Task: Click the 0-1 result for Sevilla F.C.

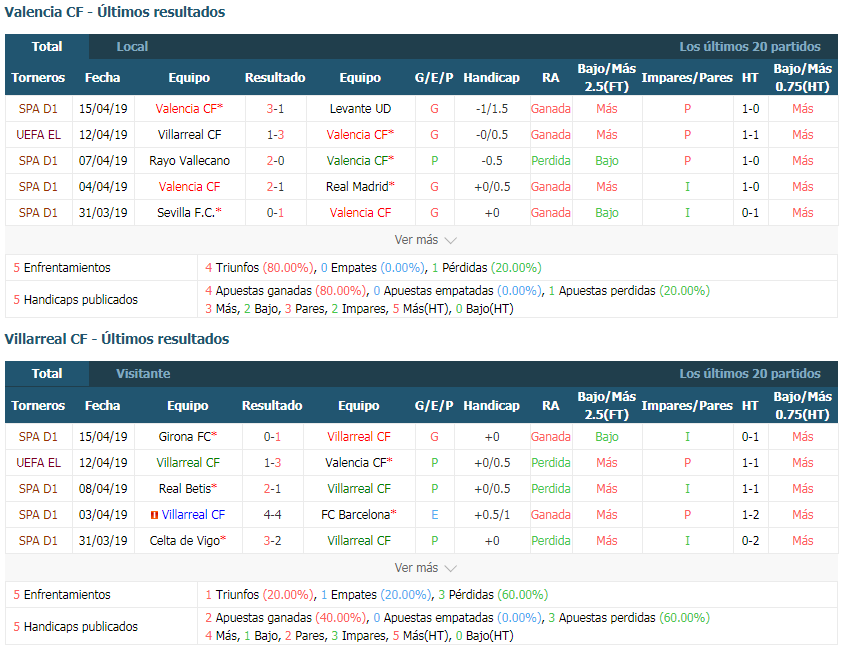Action: [275, 213]
